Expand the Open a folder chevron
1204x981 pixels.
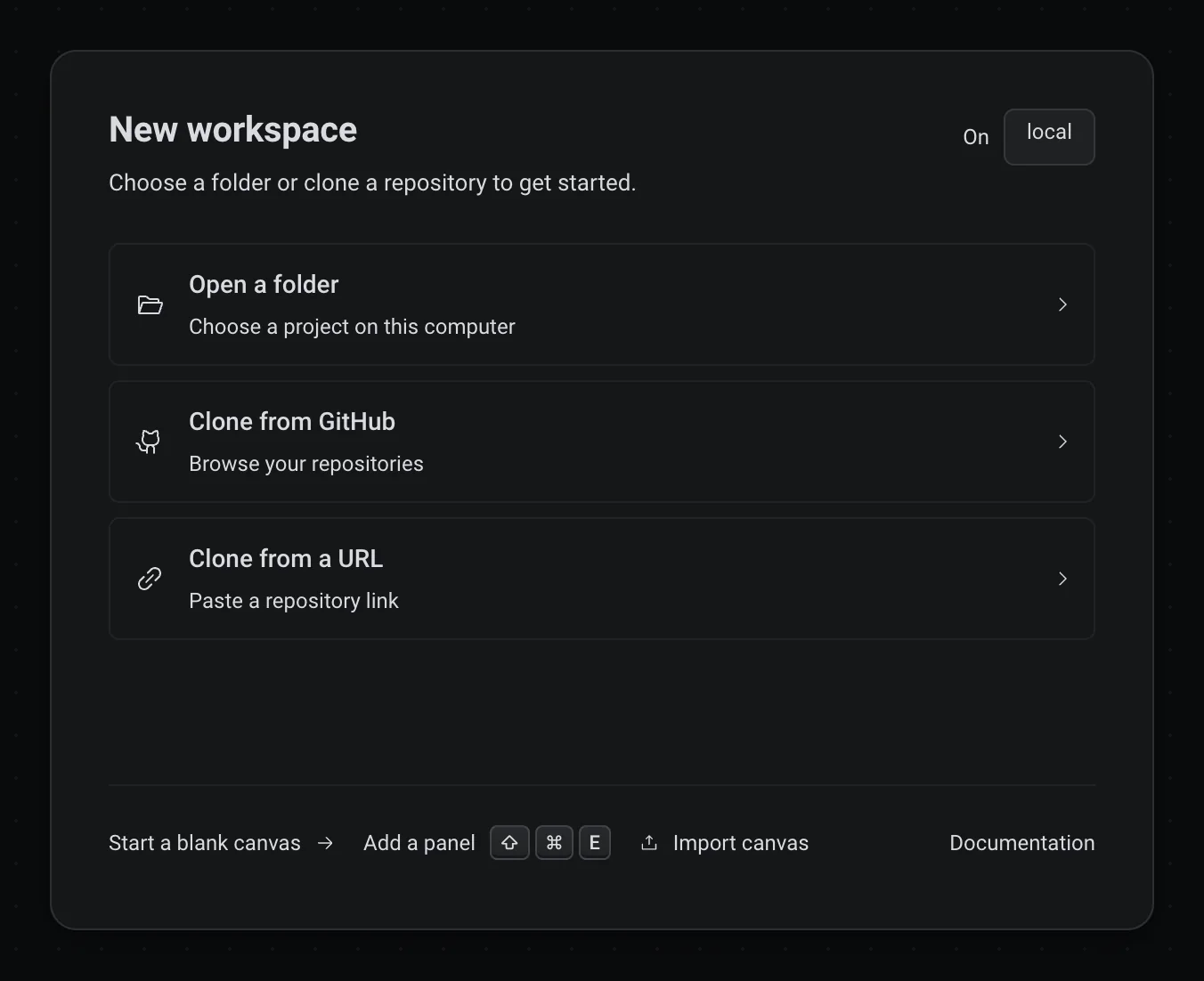pyautogui.click(x=1062, y=304)
